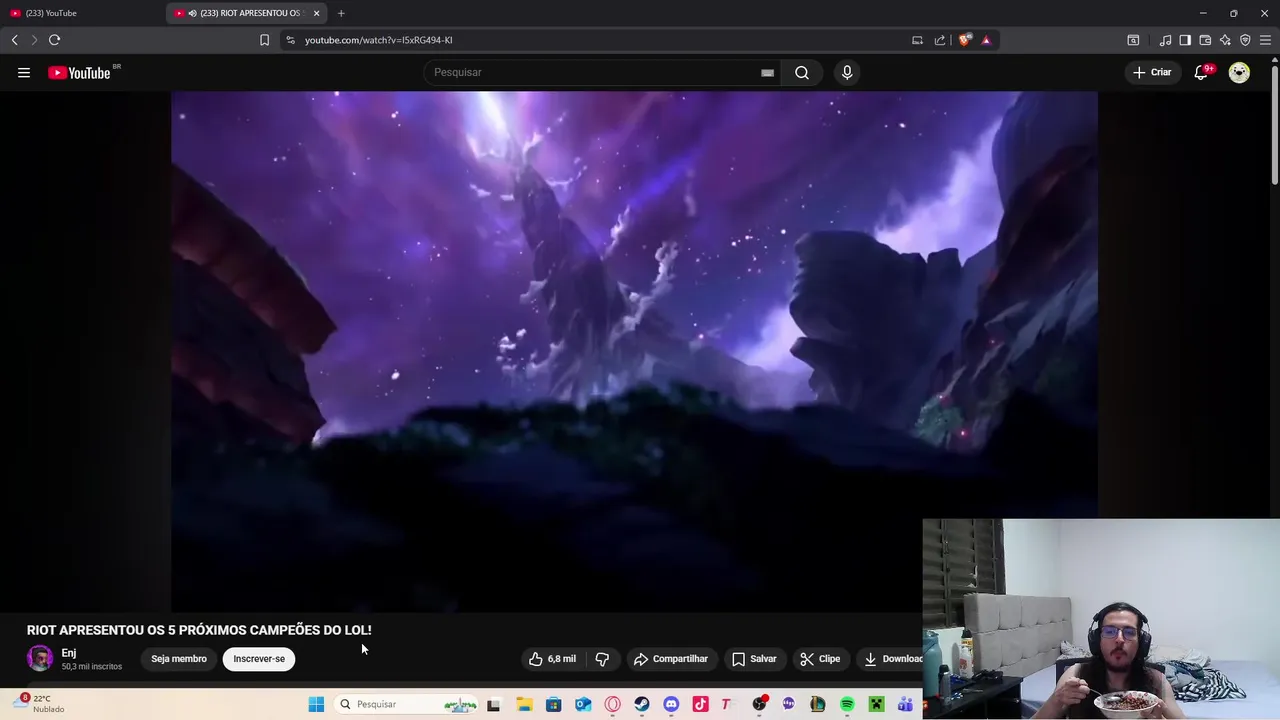Click the Download button below the video

892,659
